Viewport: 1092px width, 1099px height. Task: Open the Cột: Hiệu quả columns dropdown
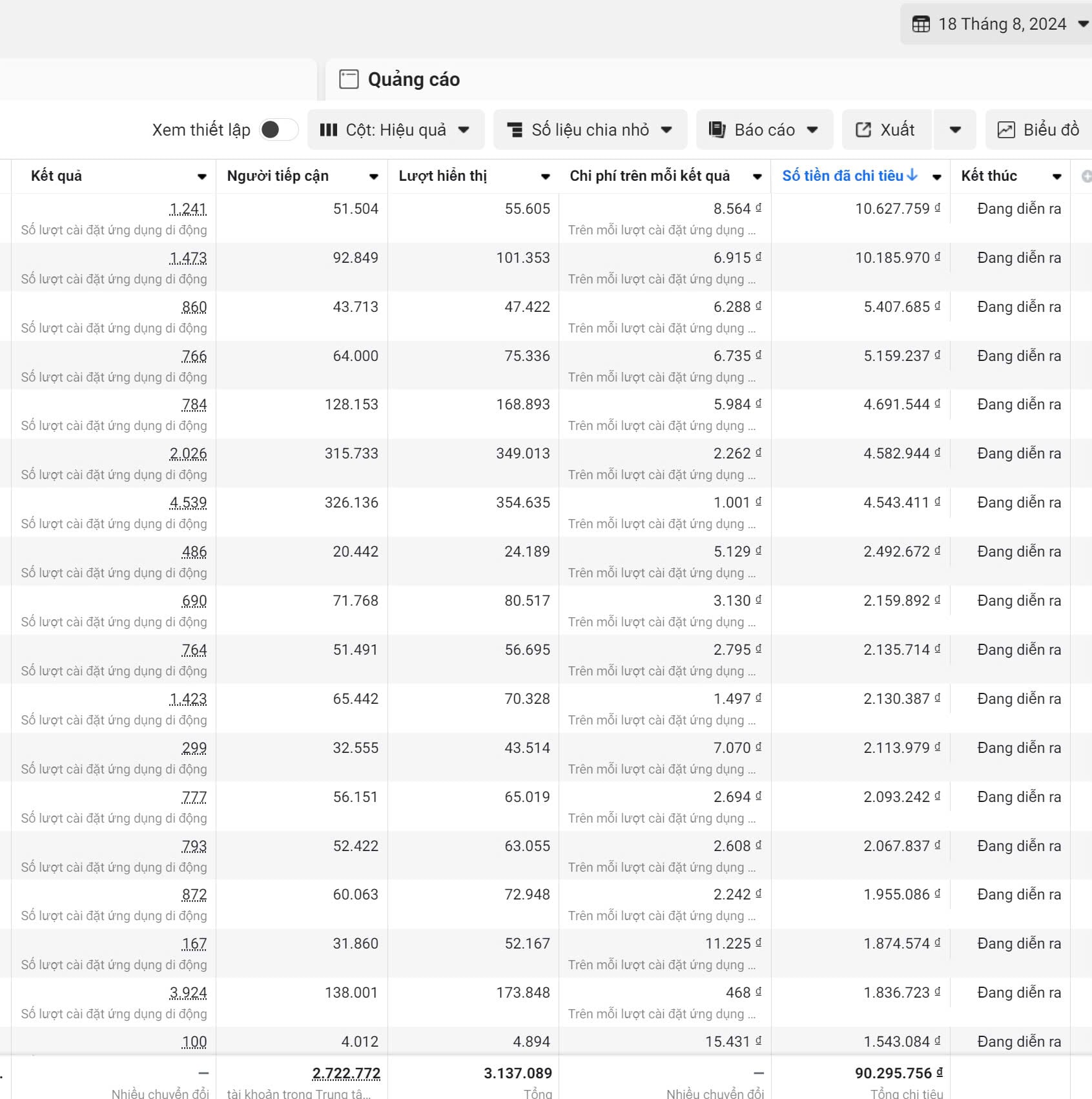click(396, 130)
